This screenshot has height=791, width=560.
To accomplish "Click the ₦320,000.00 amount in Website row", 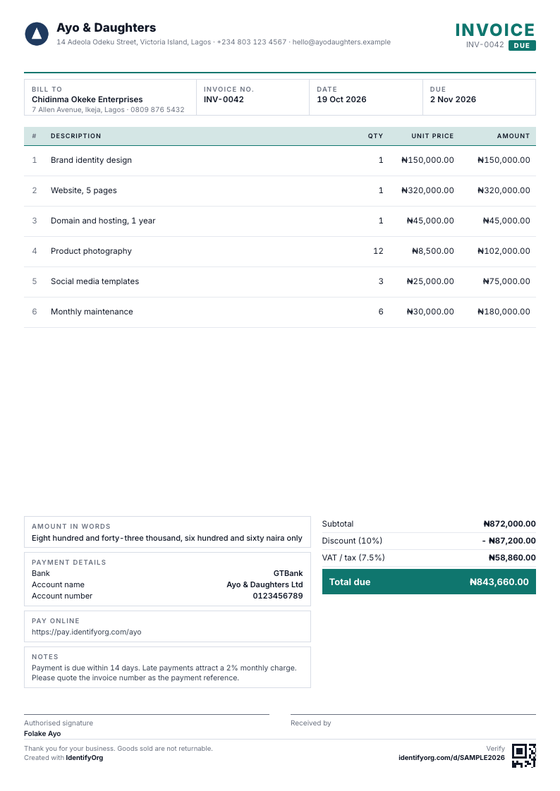I will [x=504, y=190].
